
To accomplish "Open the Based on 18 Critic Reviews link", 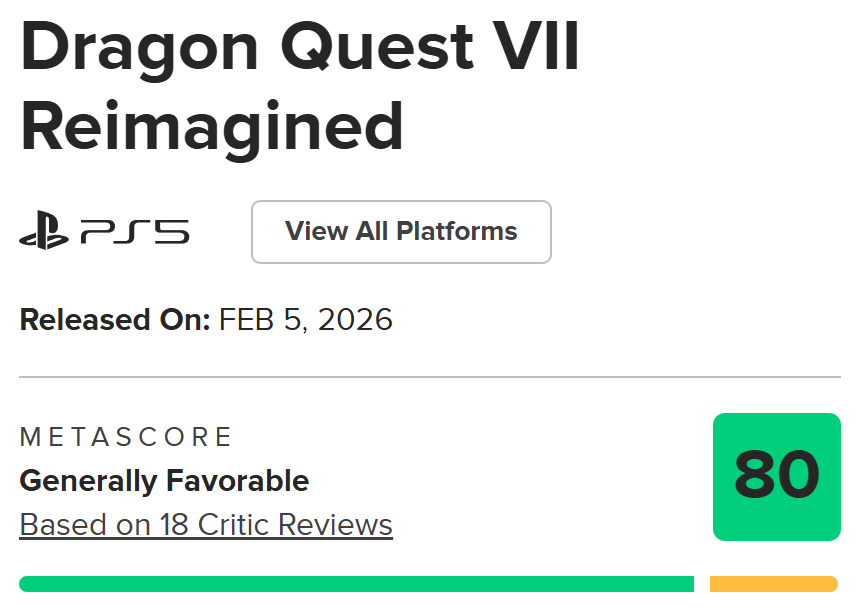I will coord(206,524).
